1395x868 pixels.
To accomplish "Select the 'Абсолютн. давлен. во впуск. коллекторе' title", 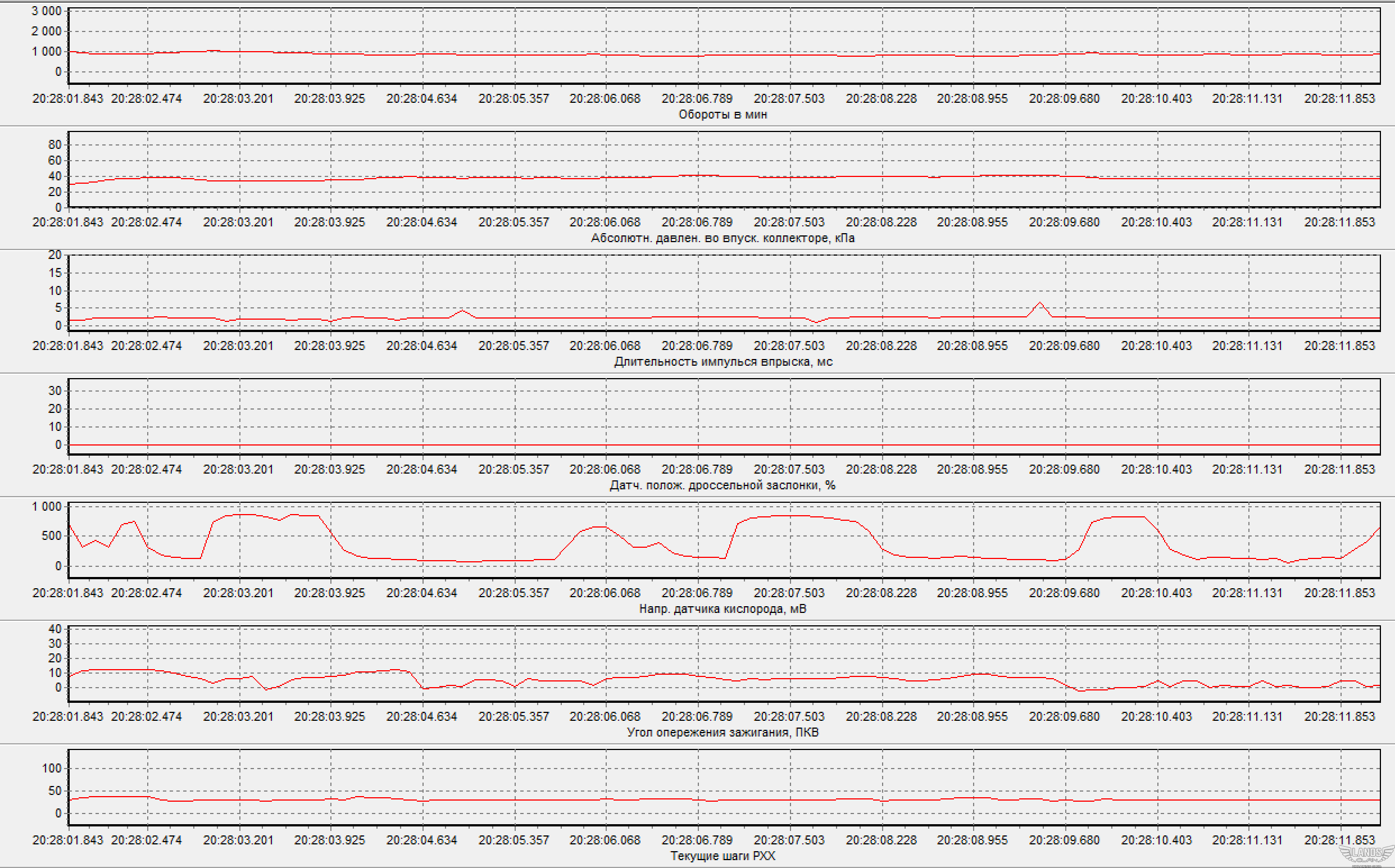I will 722,238.
